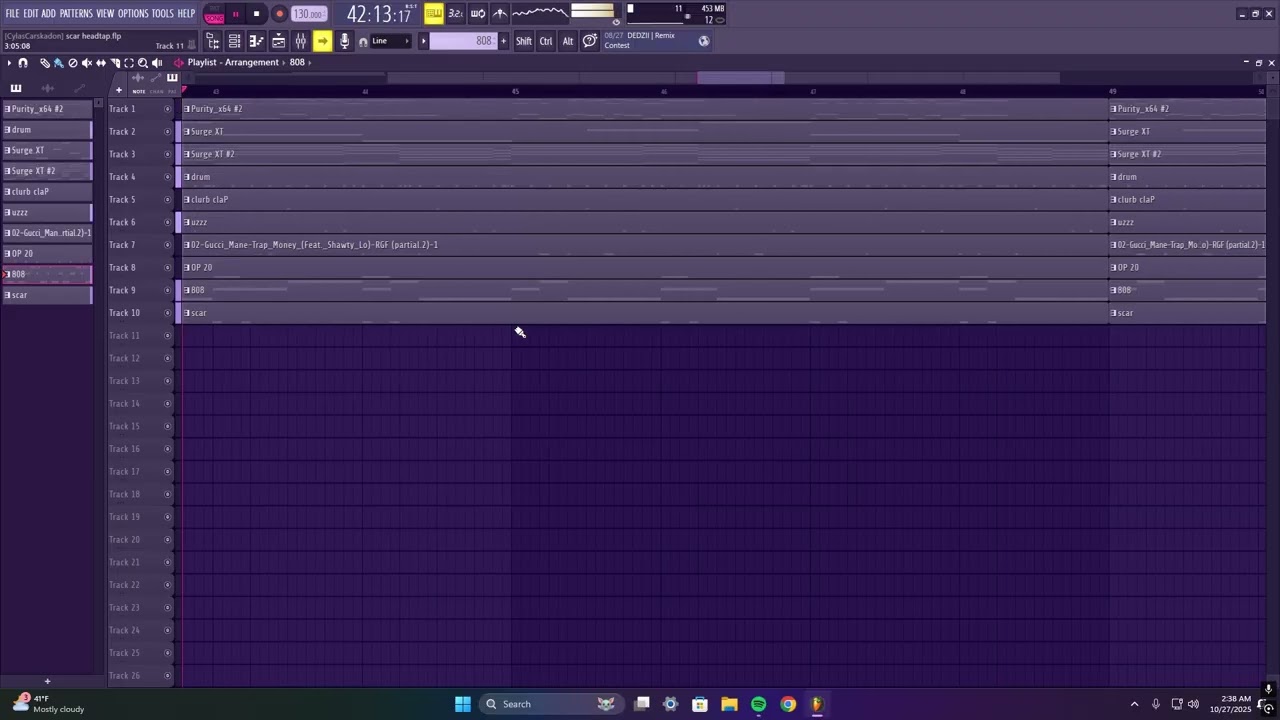The height and width of the screenshot is (720, 1280).
Task: Select clurb claP in picker panel
Action: [x=47, y=192]
